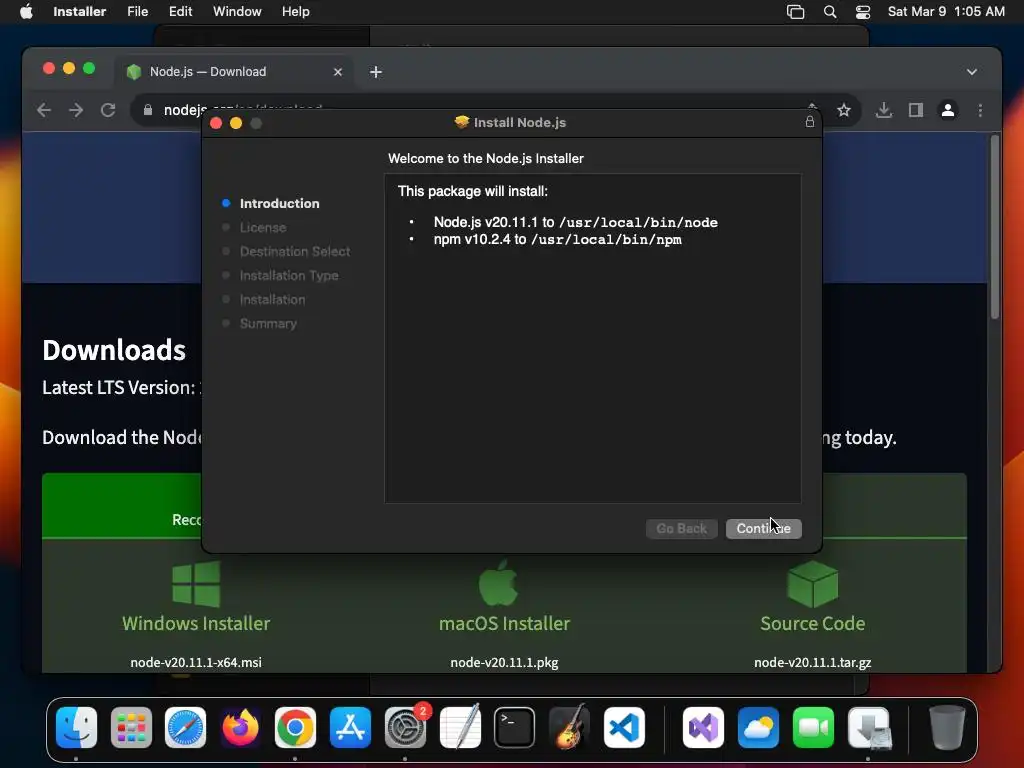The image size is (1024, 768).
Task: Open the Window menu
Action: [x=237, y=12]
